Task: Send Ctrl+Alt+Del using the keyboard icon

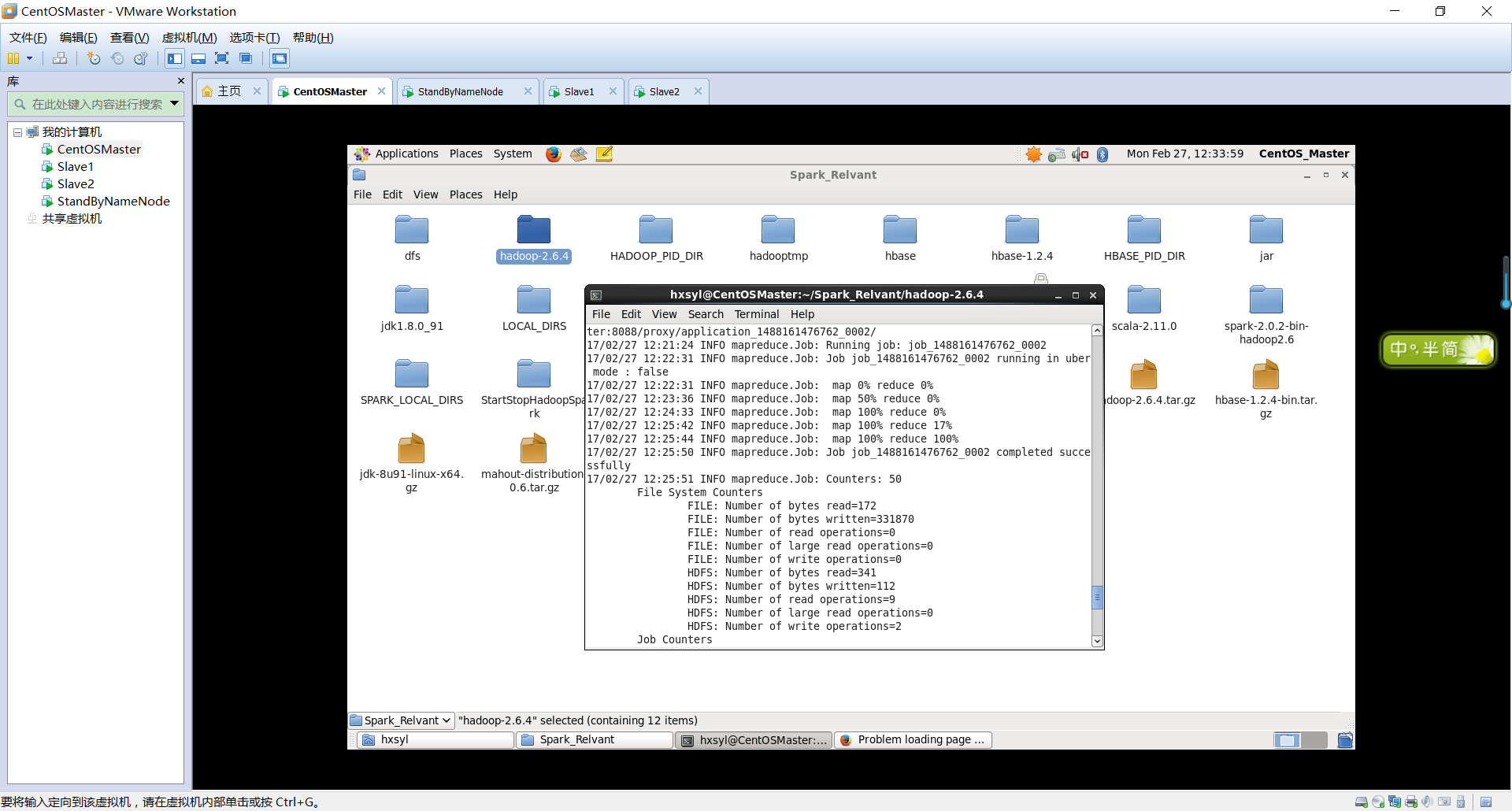Action: pos(60,58)
